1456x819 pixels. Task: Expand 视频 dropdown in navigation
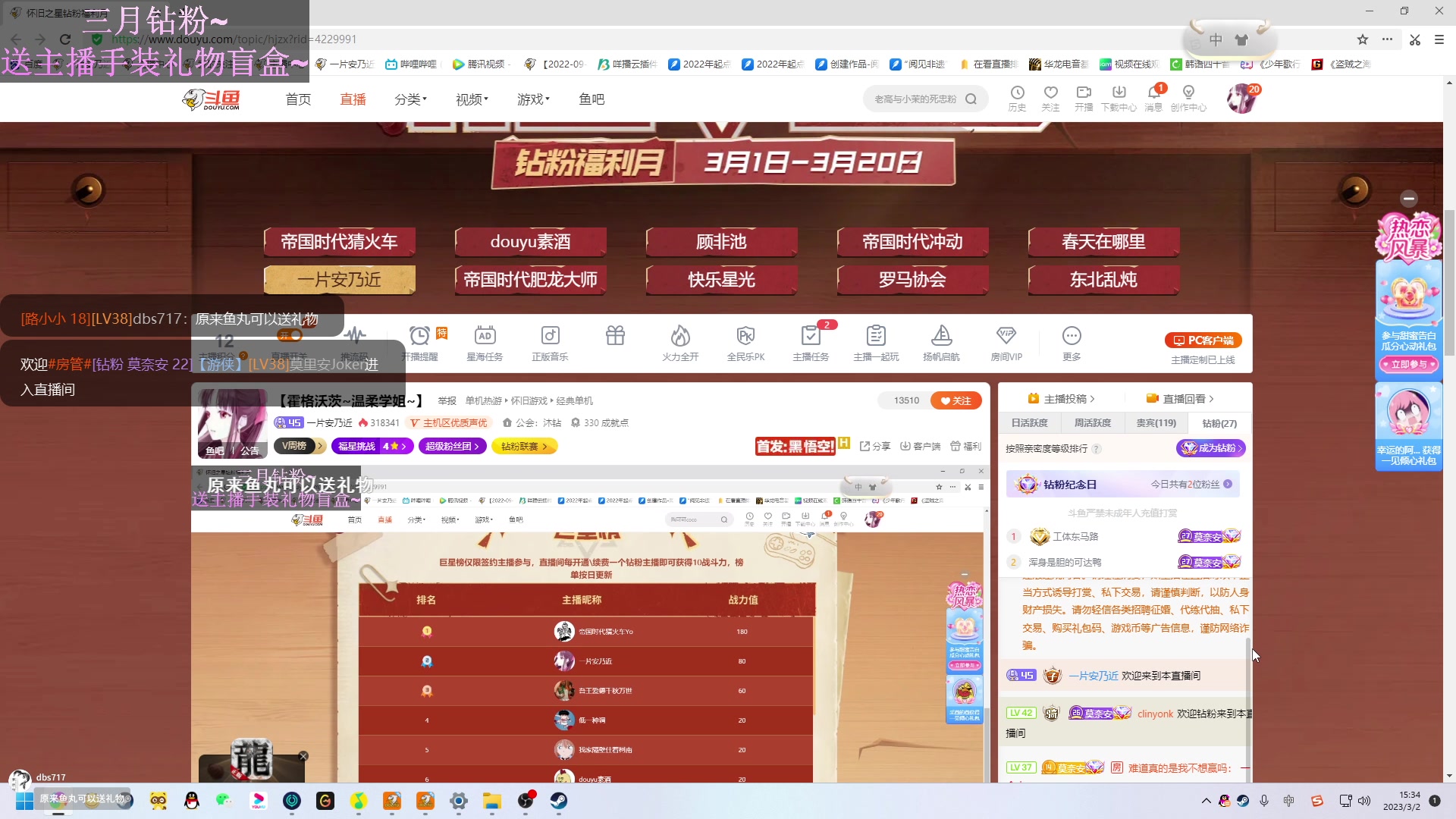coord(472,99)
